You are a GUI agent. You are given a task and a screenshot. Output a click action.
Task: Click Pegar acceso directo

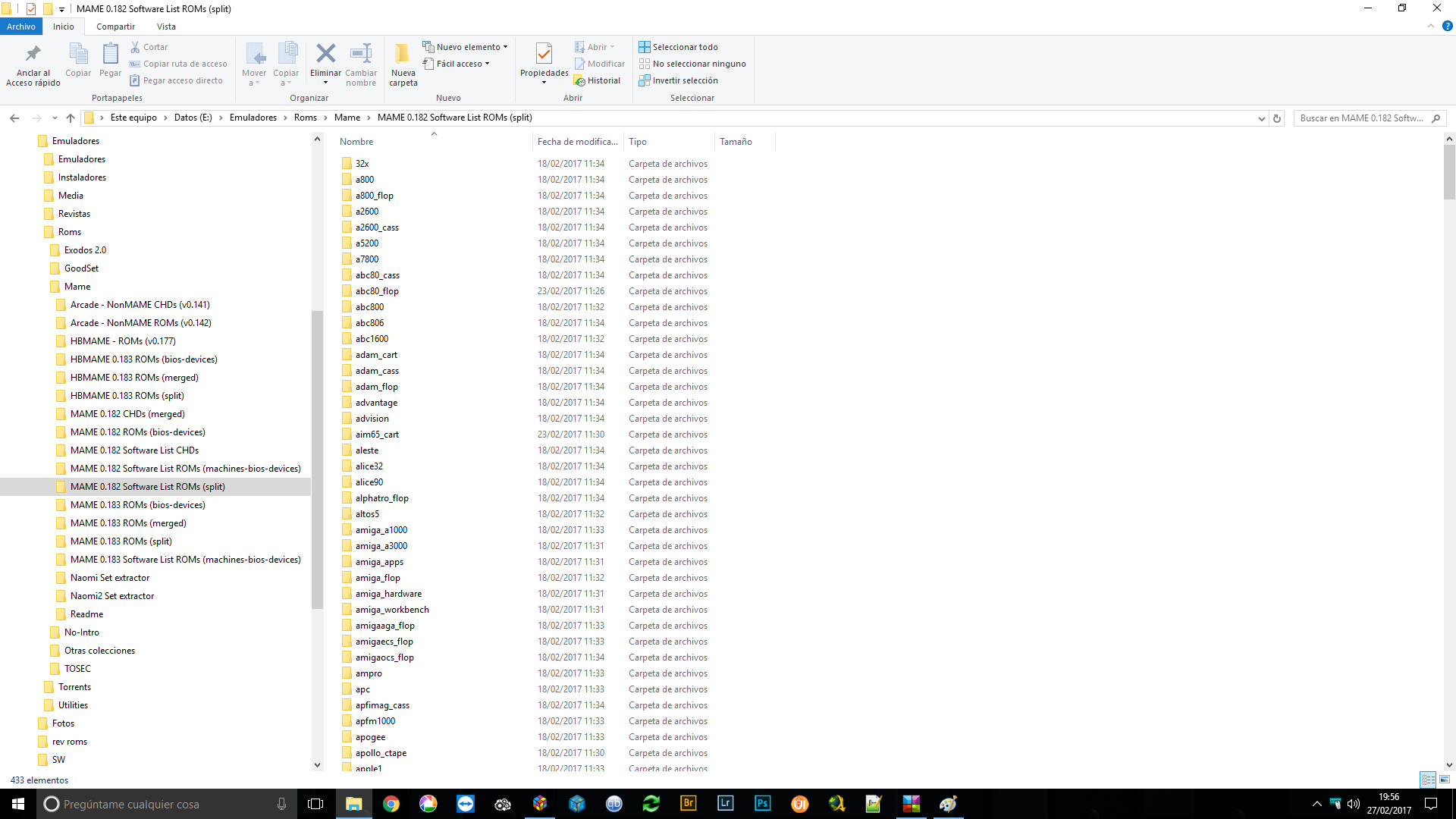pyautogui.click(x=176, y=80)
